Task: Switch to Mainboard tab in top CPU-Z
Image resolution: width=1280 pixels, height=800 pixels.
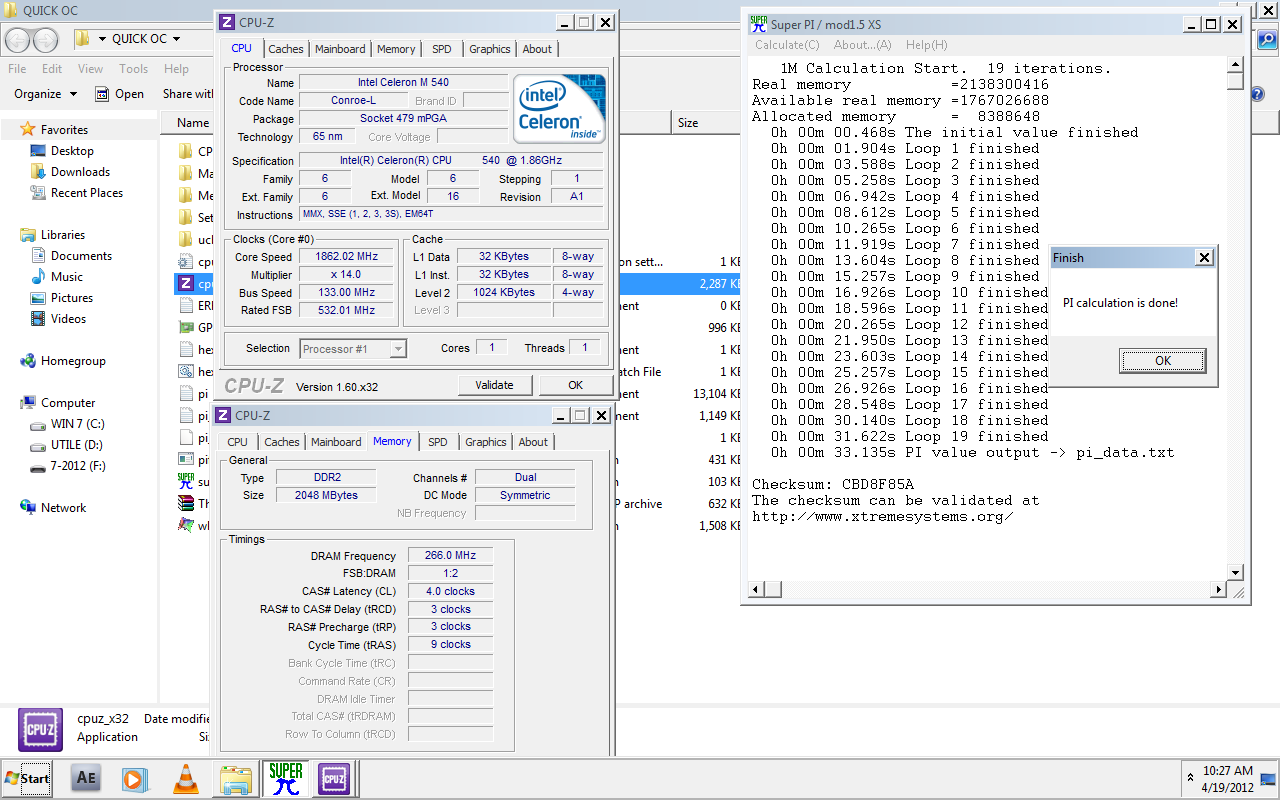Action: (340, 49)
